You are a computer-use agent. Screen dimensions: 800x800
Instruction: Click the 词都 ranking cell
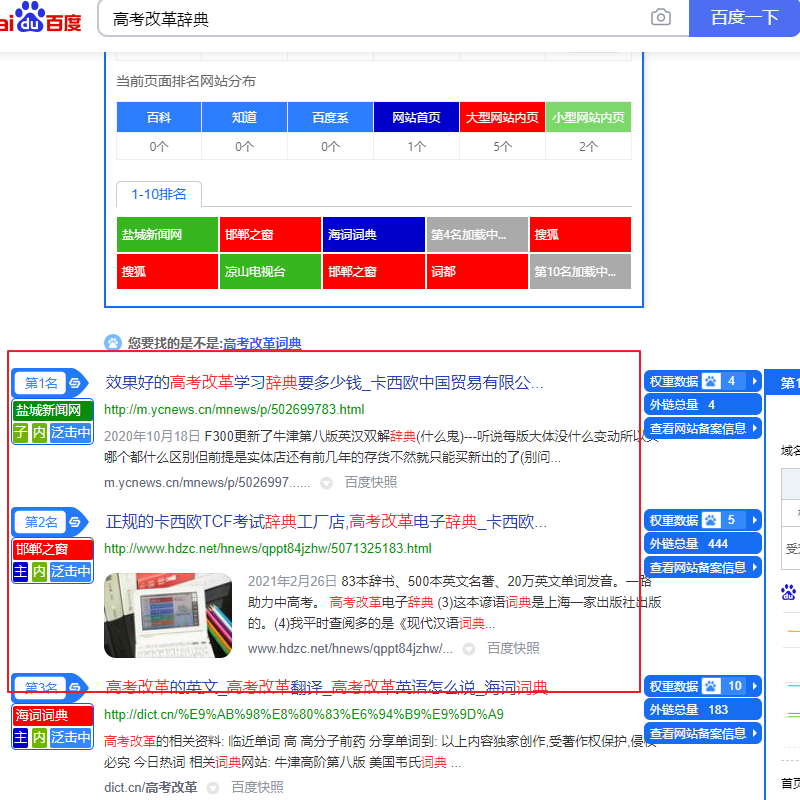point(477,271)
